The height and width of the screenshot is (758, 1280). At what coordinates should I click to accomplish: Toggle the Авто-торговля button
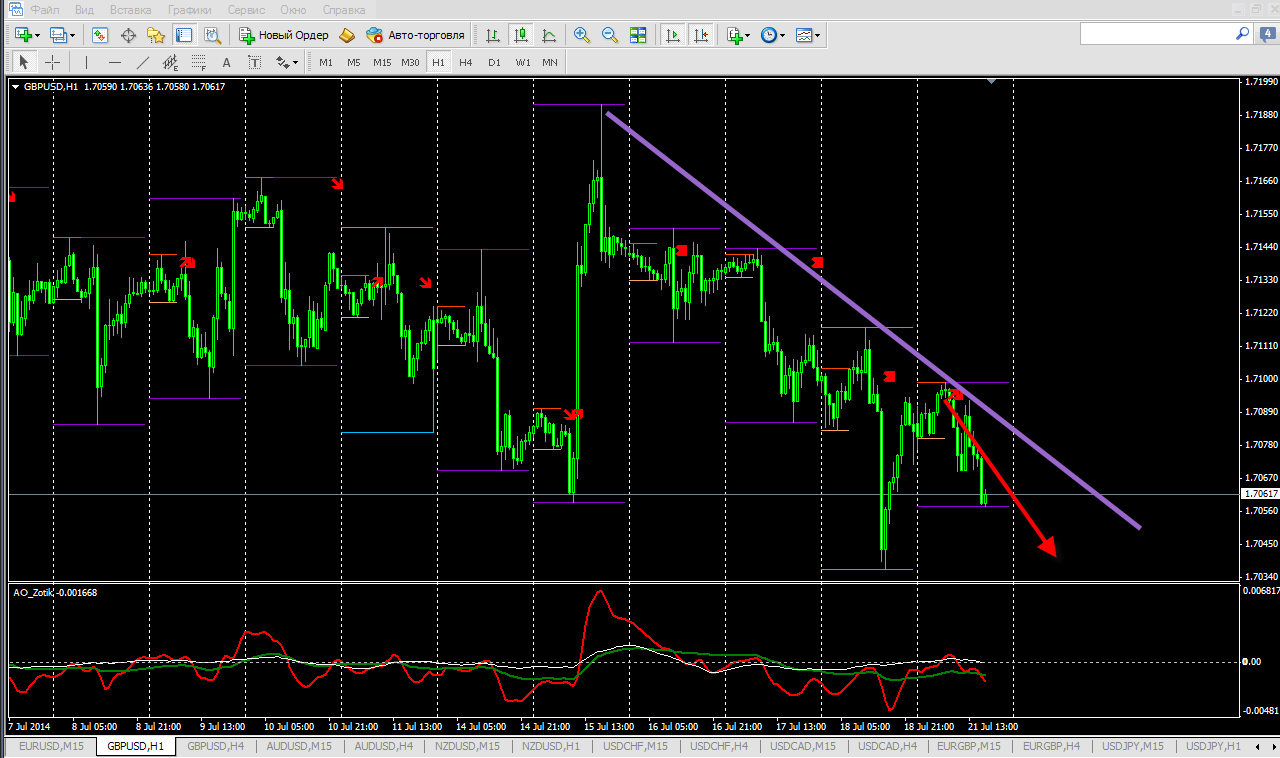416,35
